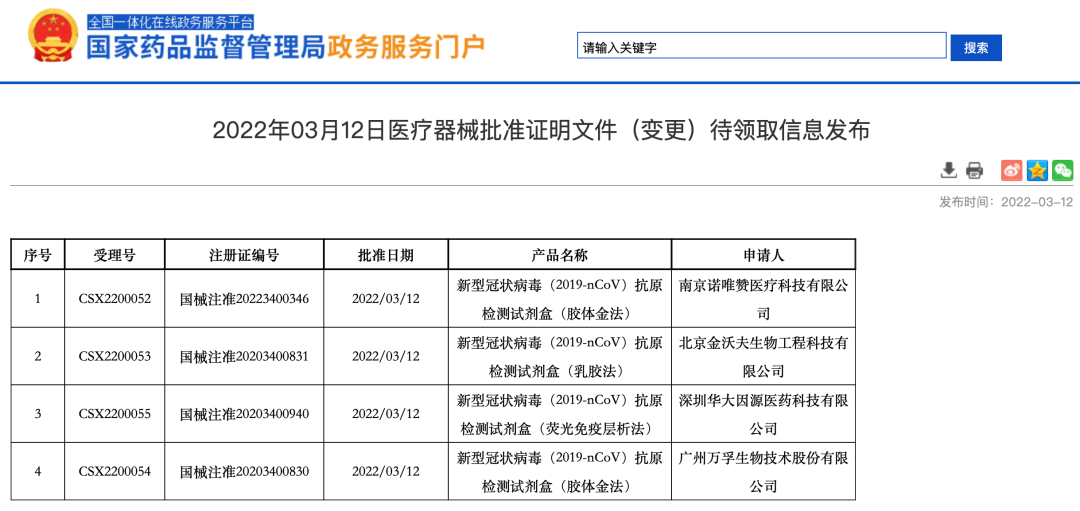This screenshot has width=1080, height=511.
Task: Click the 受理号 column header
Action: (114, 255)
